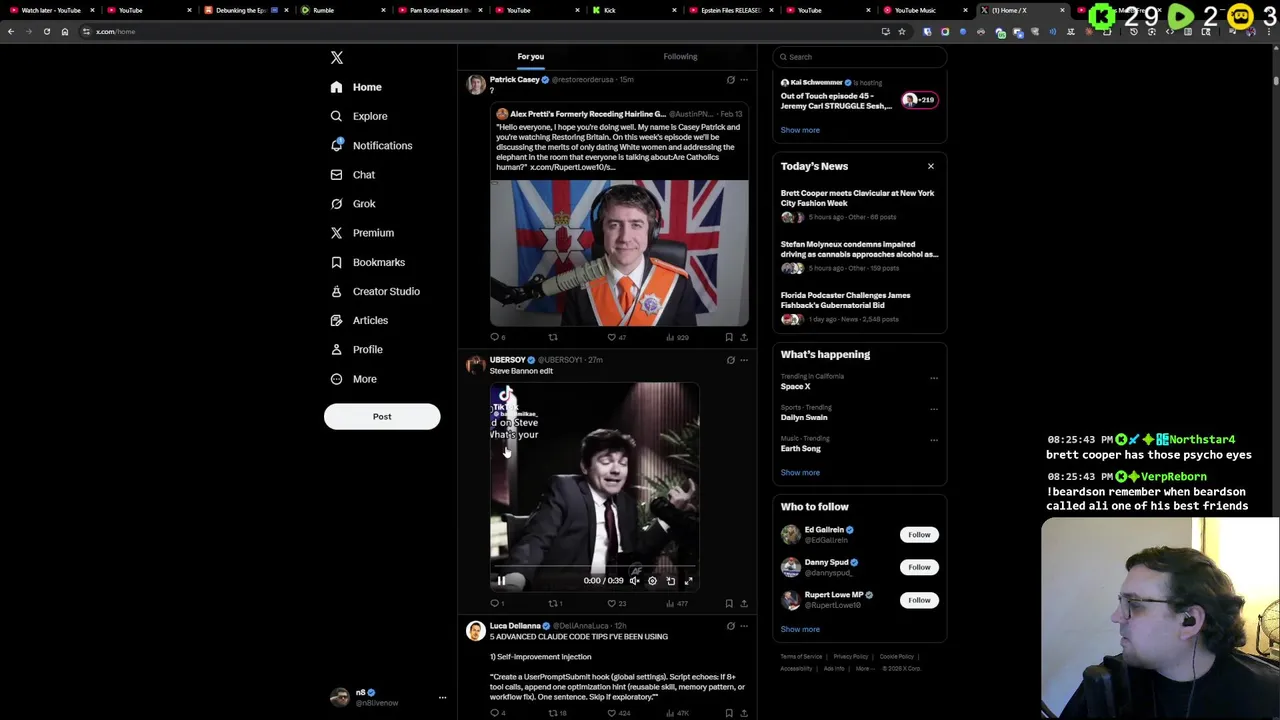
Task: Open options menu on UBERSOY's post
Action: [x=744, y=360]
